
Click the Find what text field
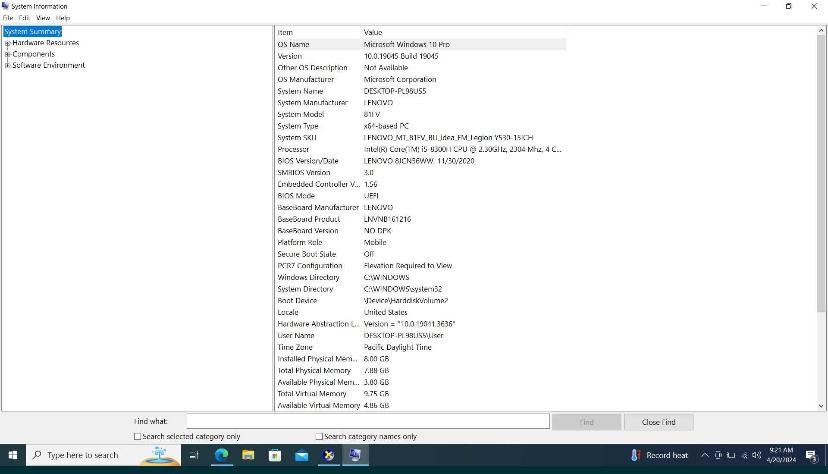tap(367, 422)
